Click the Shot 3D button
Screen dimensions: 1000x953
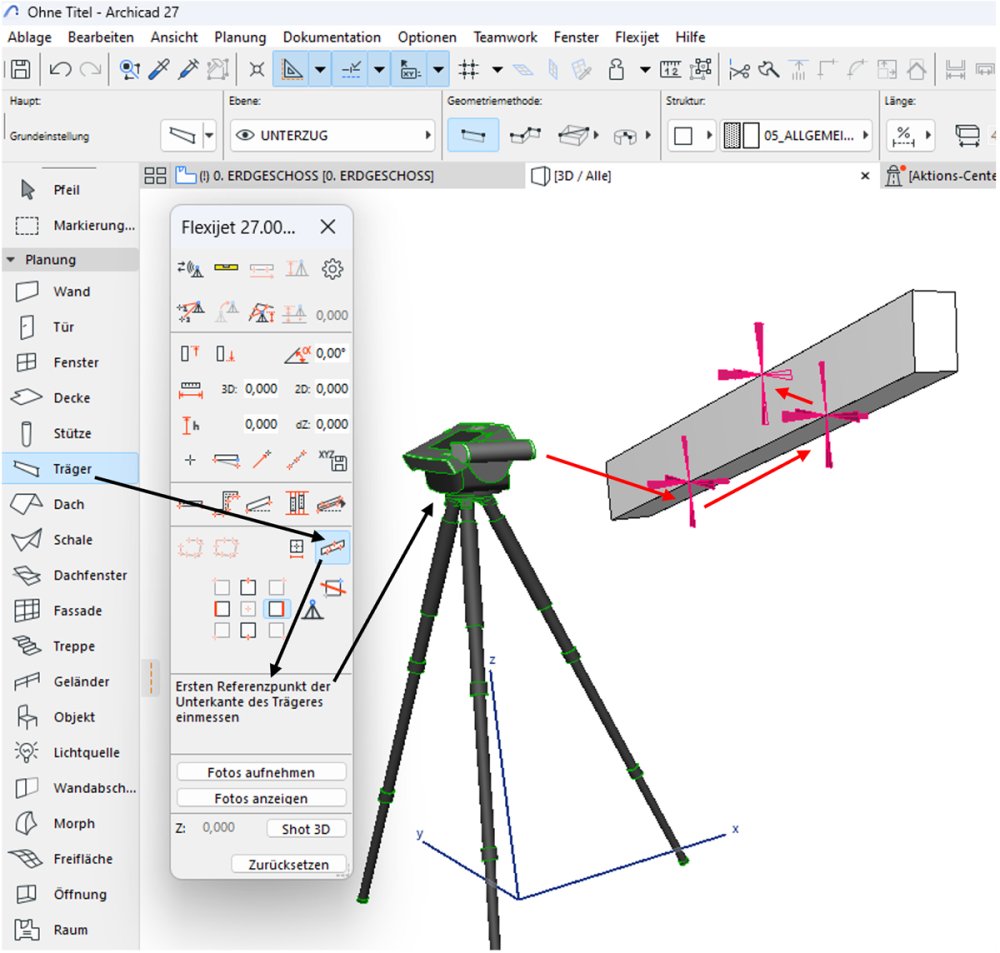click(x=306, y=828)
